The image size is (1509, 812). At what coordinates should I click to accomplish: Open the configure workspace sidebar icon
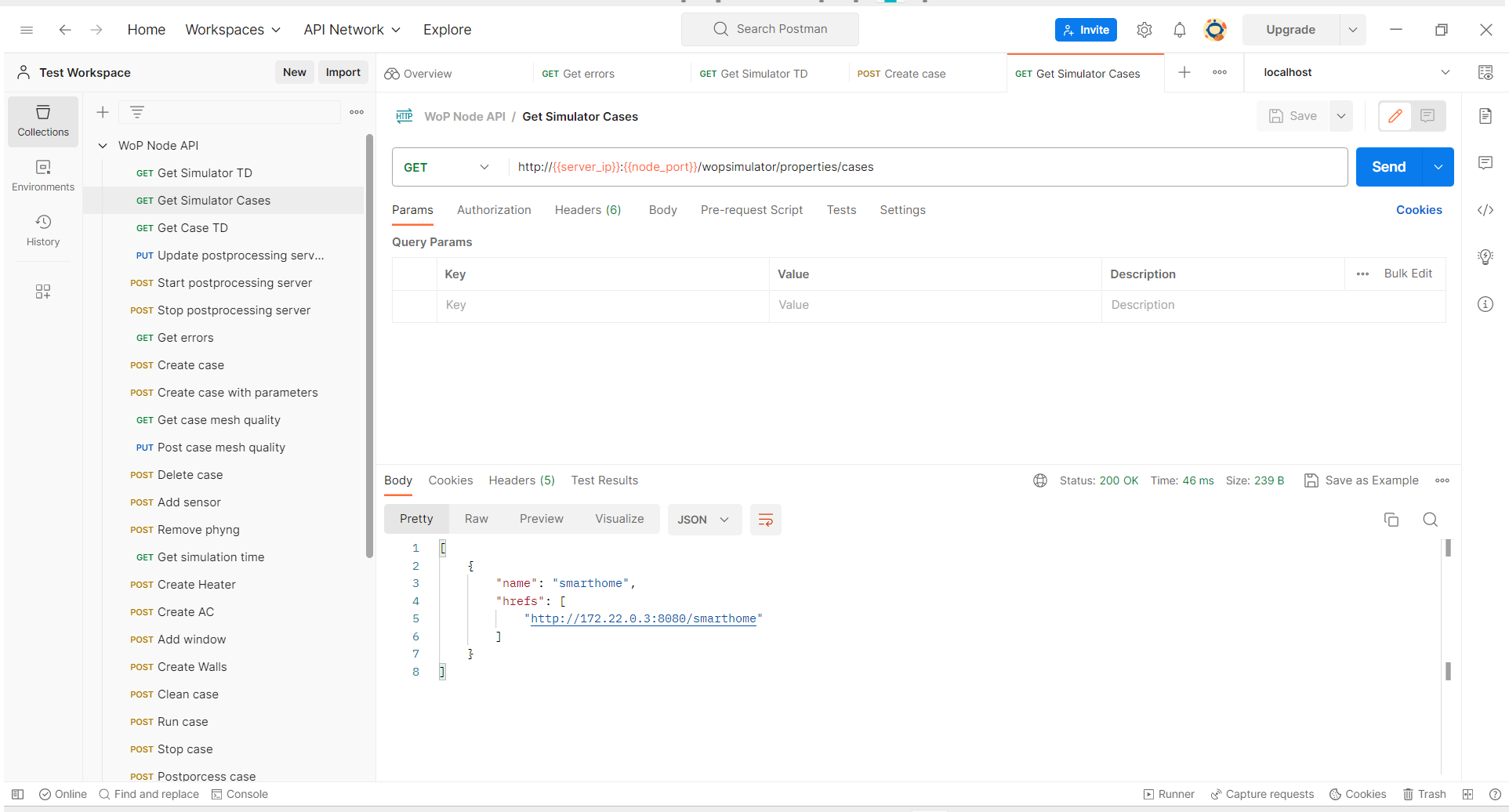(43, 292)
